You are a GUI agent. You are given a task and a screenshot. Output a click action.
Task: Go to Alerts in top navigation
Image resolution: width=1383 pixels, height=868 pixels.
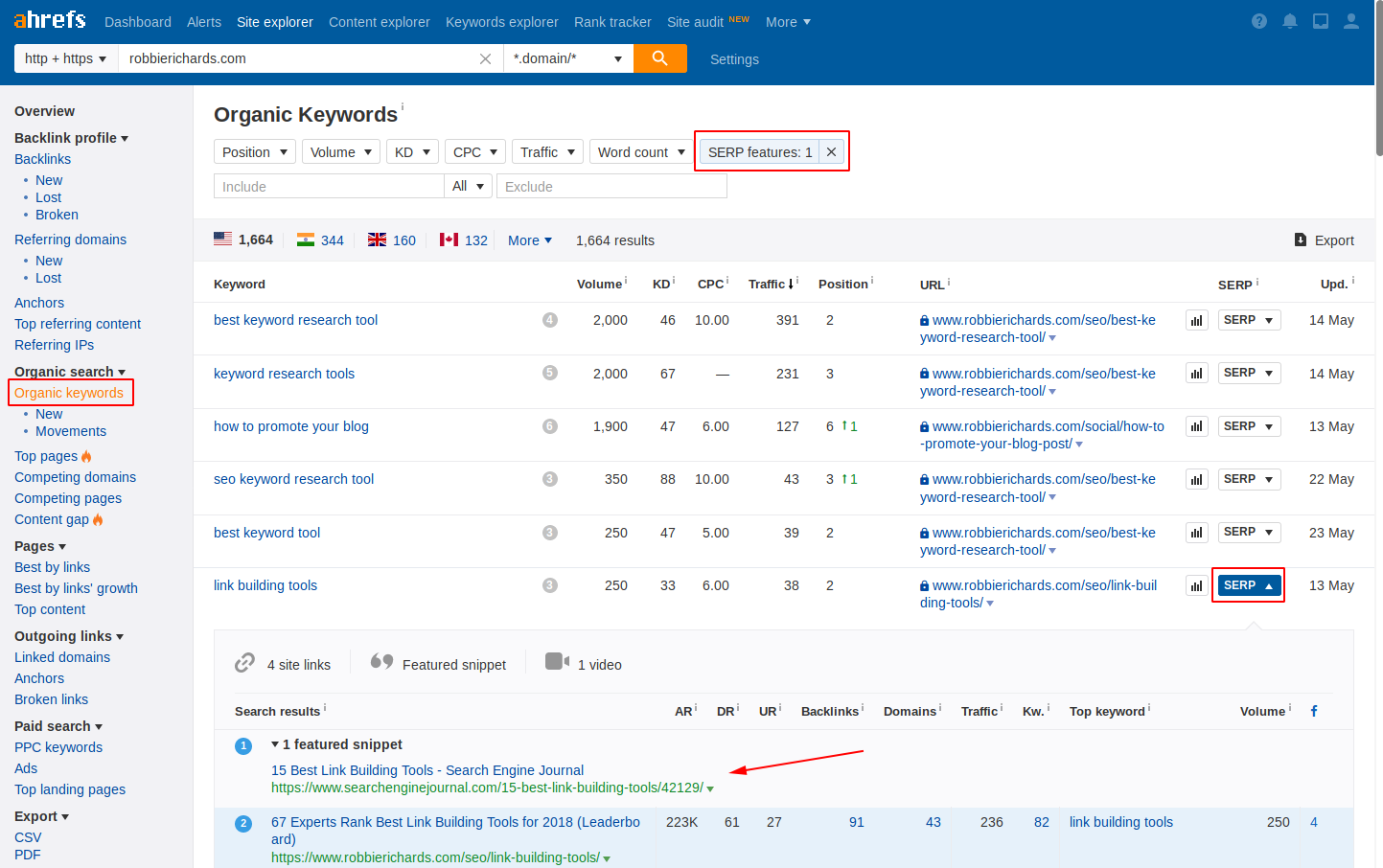coord(204,22)
